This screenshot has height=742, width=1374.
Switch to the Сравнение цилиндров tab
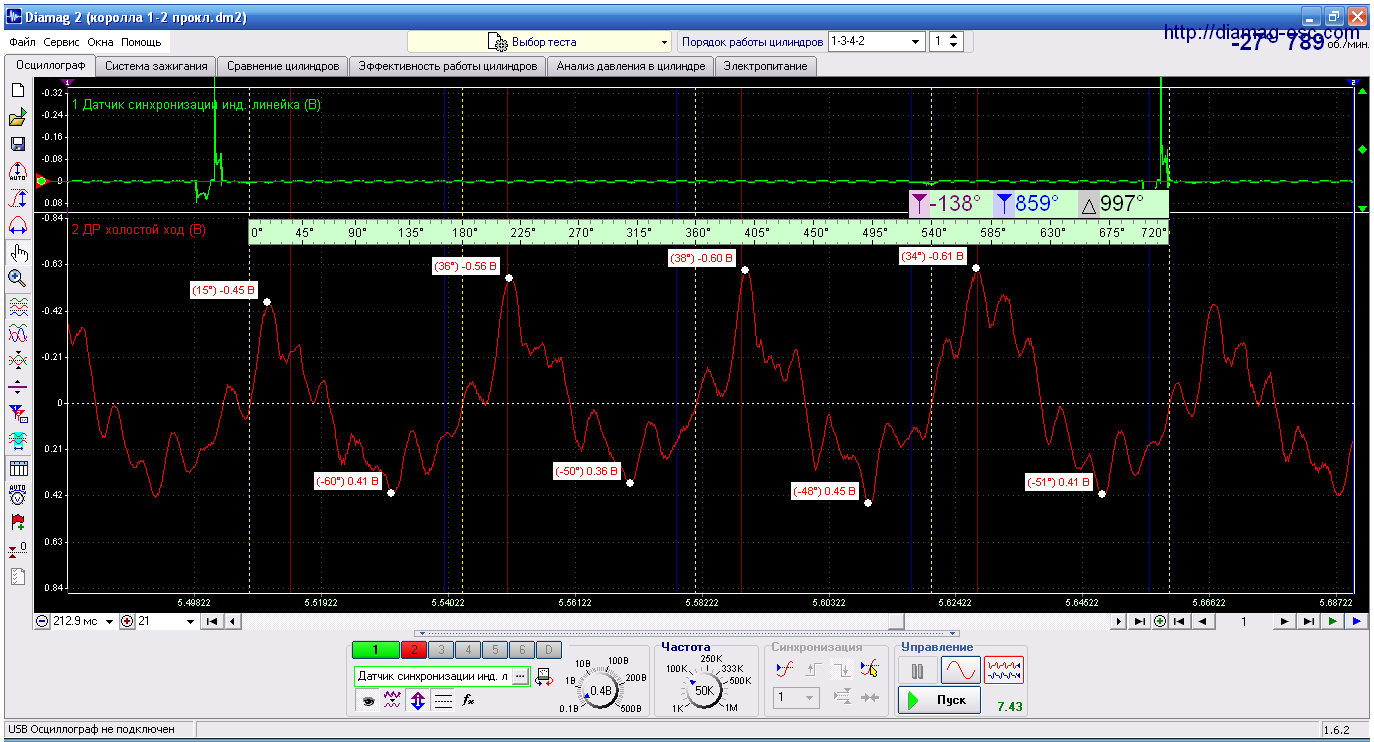(x=282, y=66)
